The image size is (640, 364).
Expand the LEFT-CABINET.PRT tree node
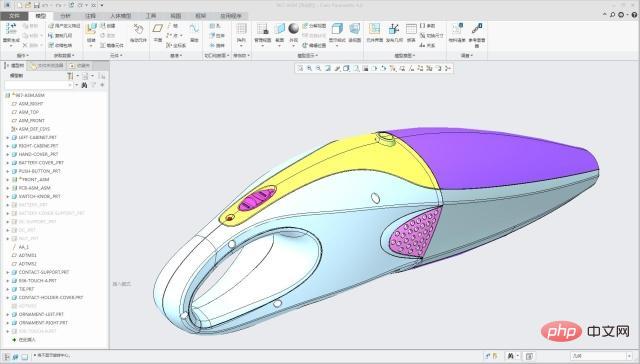click(x=7, y=138)
